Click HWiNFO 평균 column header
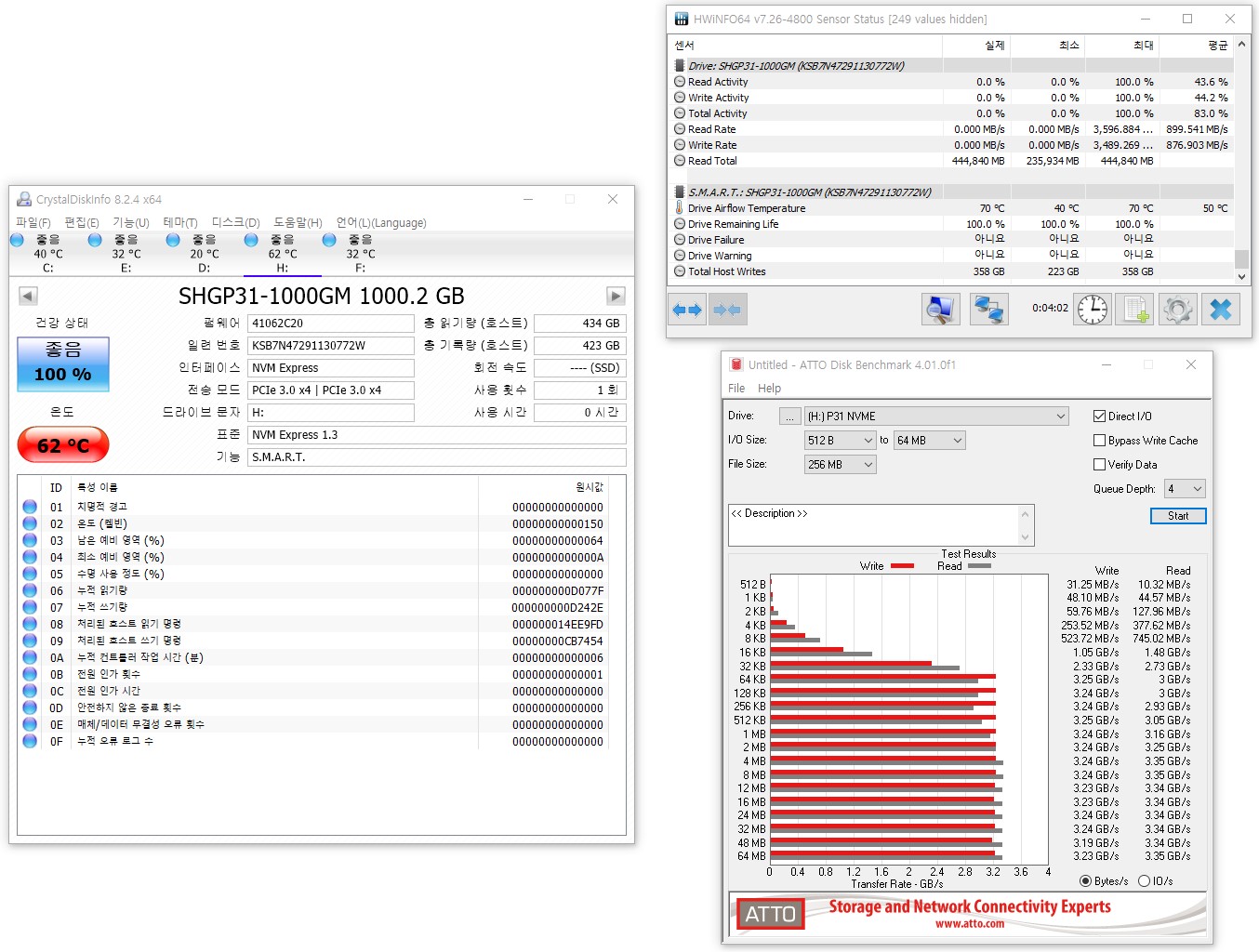Viewport: 1259px width, 952px height. (1197, 45)
